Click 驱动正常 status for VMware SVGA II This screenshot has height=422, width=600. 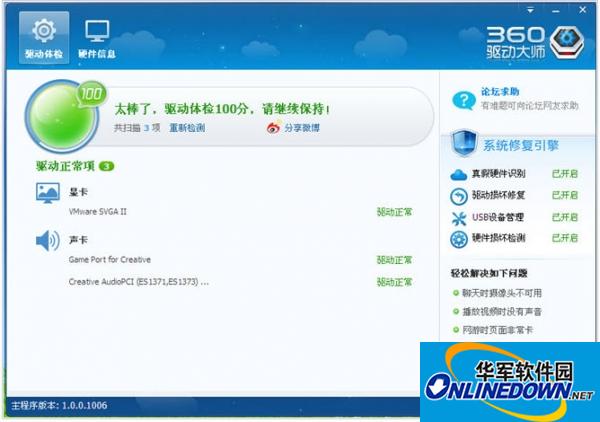click(x=395, y=212)
